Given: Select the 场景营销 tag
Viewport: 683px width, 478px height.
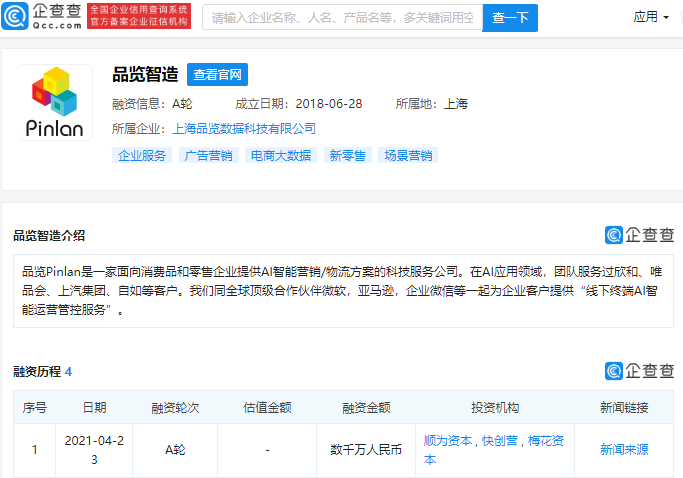Looking at the screenshot, I should (x=408, y=156).
